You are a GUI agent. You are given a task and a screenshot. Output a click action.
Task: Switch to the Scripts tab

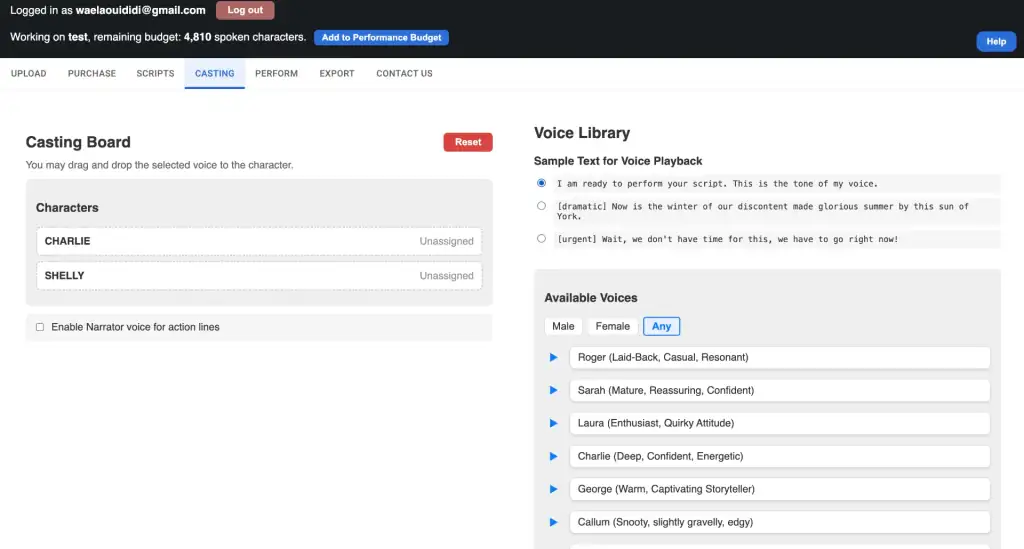pyautogui.click(x=155, y=74)
